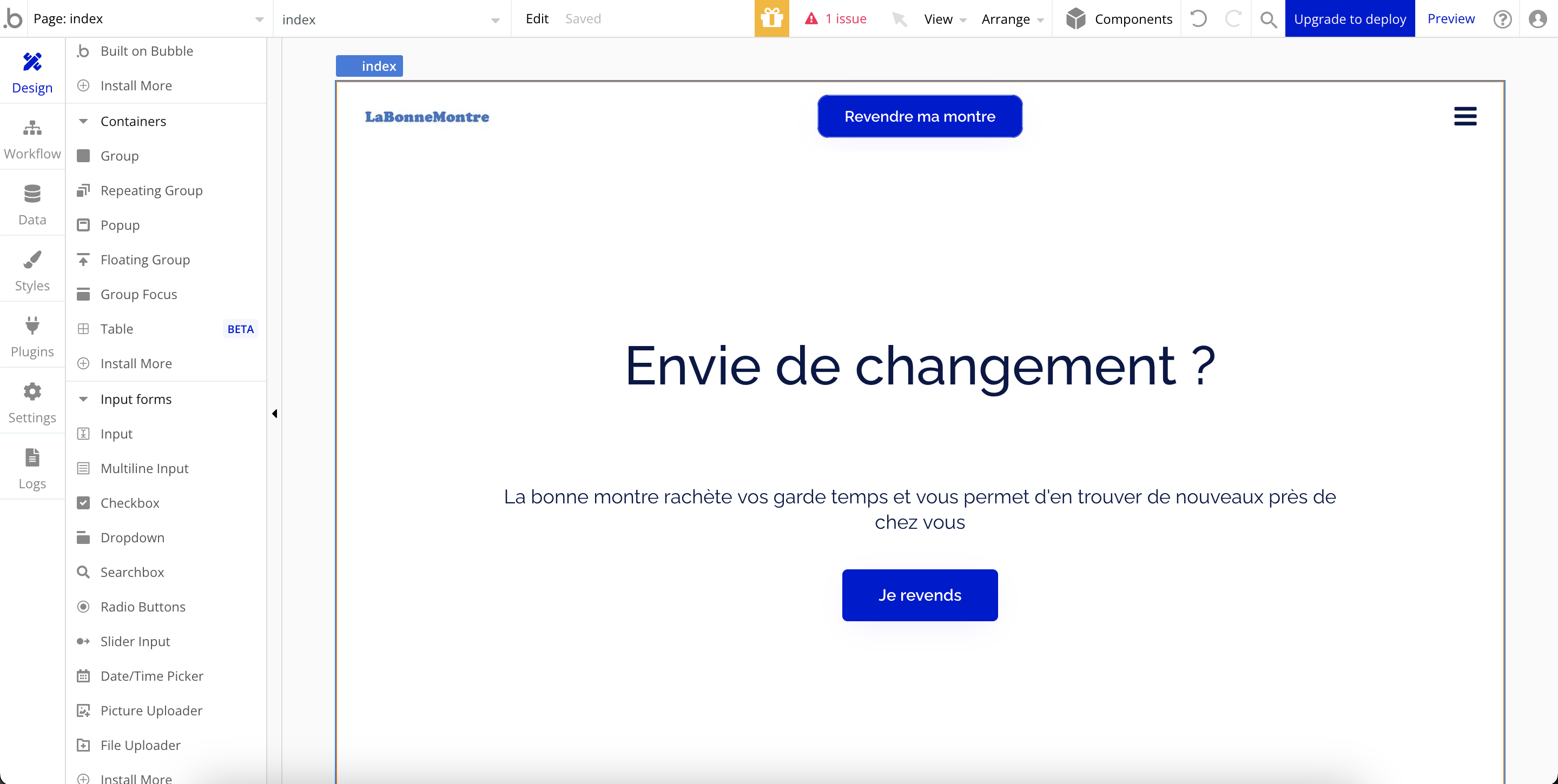This screenshot has width=1558, height=784.
Task: Click Upgrade to deploy button
Action: 1349,19
